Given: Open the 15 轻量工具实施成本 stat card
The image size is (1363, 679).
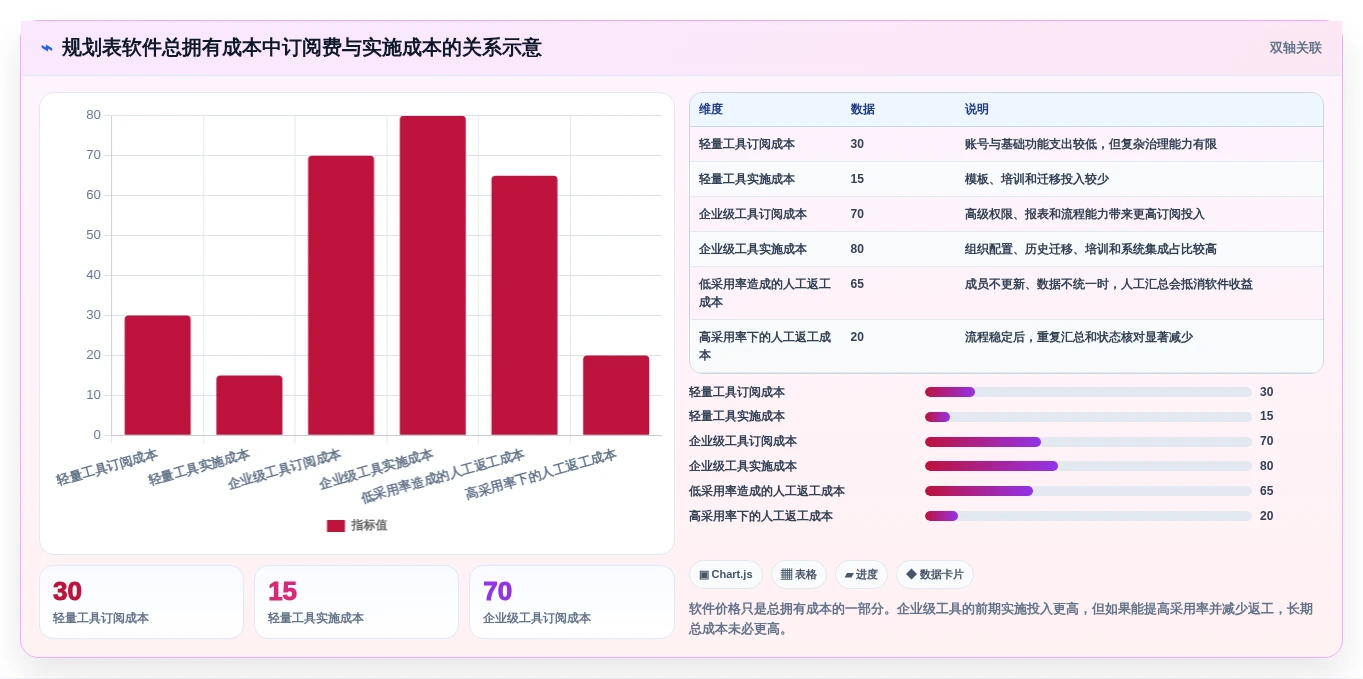Looking at the screenshot, I should click(356, 602).
